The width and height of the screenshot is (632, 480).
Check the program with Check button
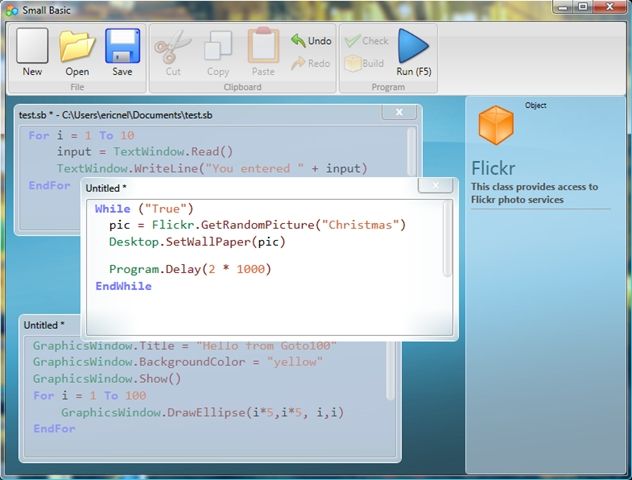[366, 41]
